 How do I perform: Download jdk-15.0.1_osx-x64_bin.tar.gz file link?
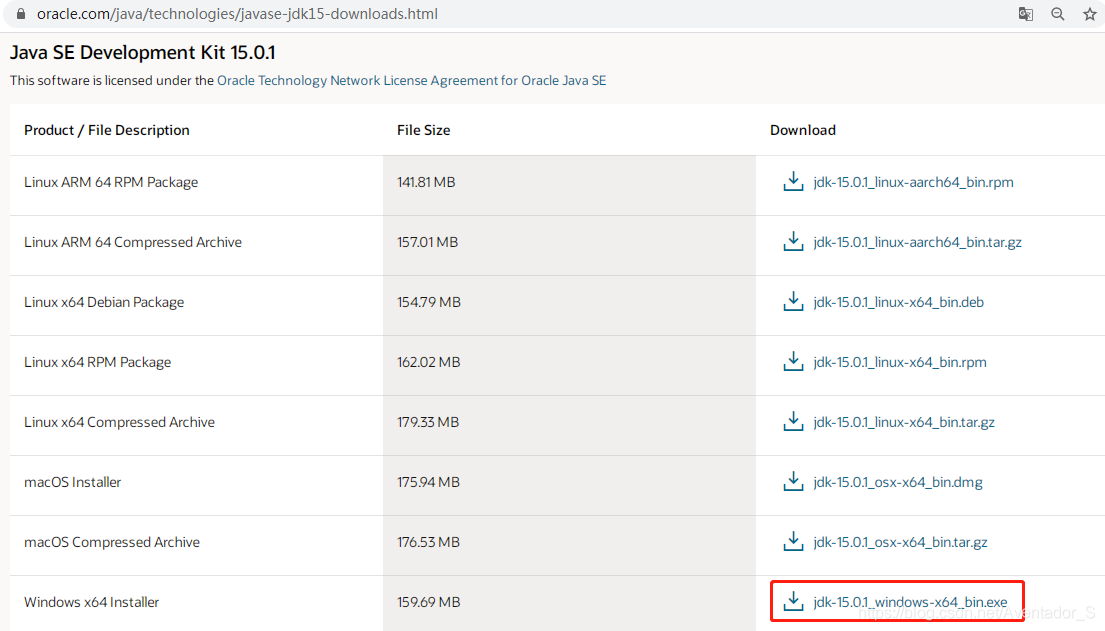900,542
